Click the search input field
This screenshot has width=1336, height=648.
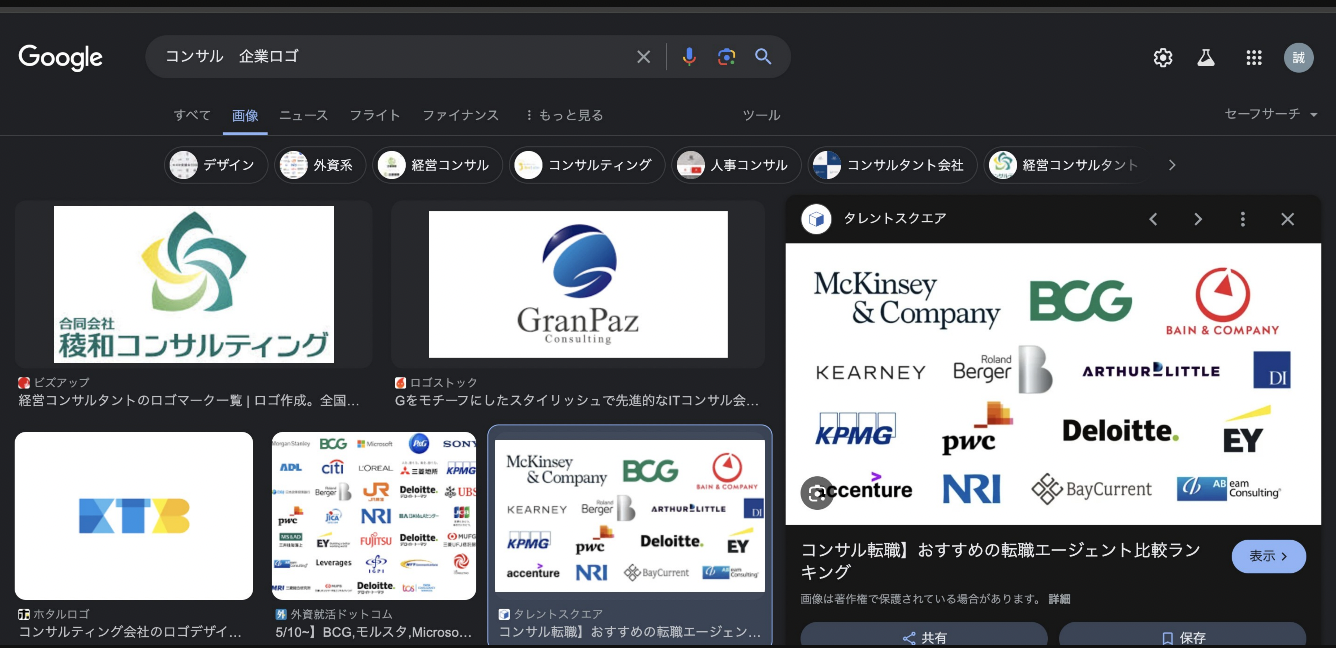point(395,57)
